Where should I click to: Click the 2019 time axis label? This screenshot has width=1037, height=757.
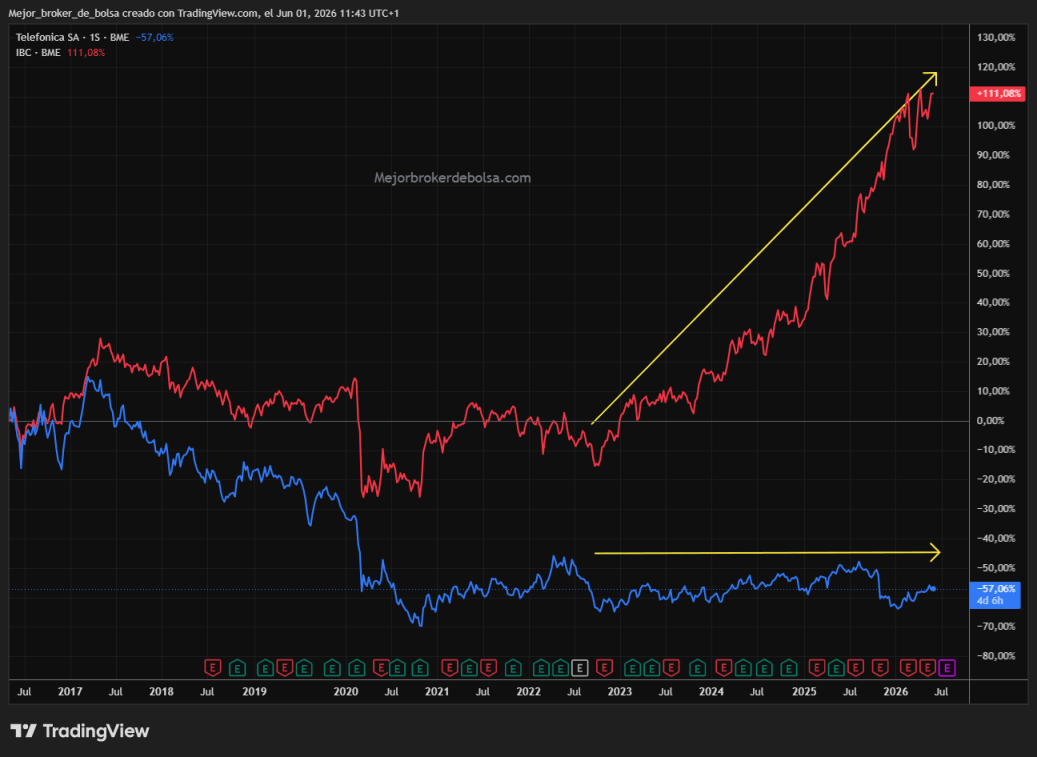point(254,692)
